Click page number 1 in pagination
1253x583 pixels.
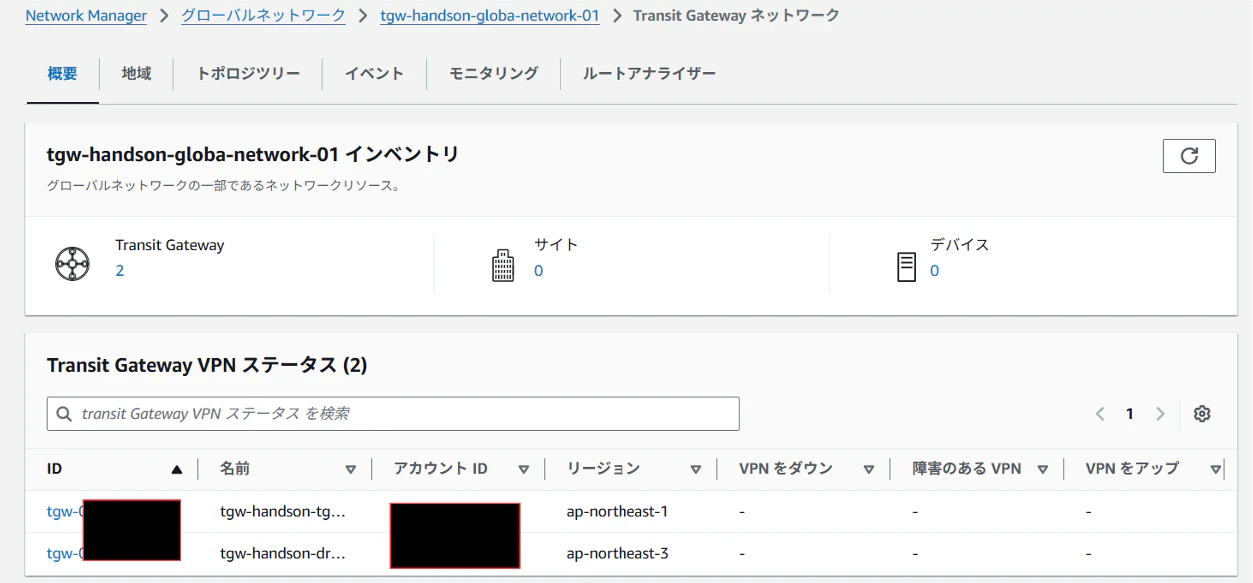(x=1130, y=414)
